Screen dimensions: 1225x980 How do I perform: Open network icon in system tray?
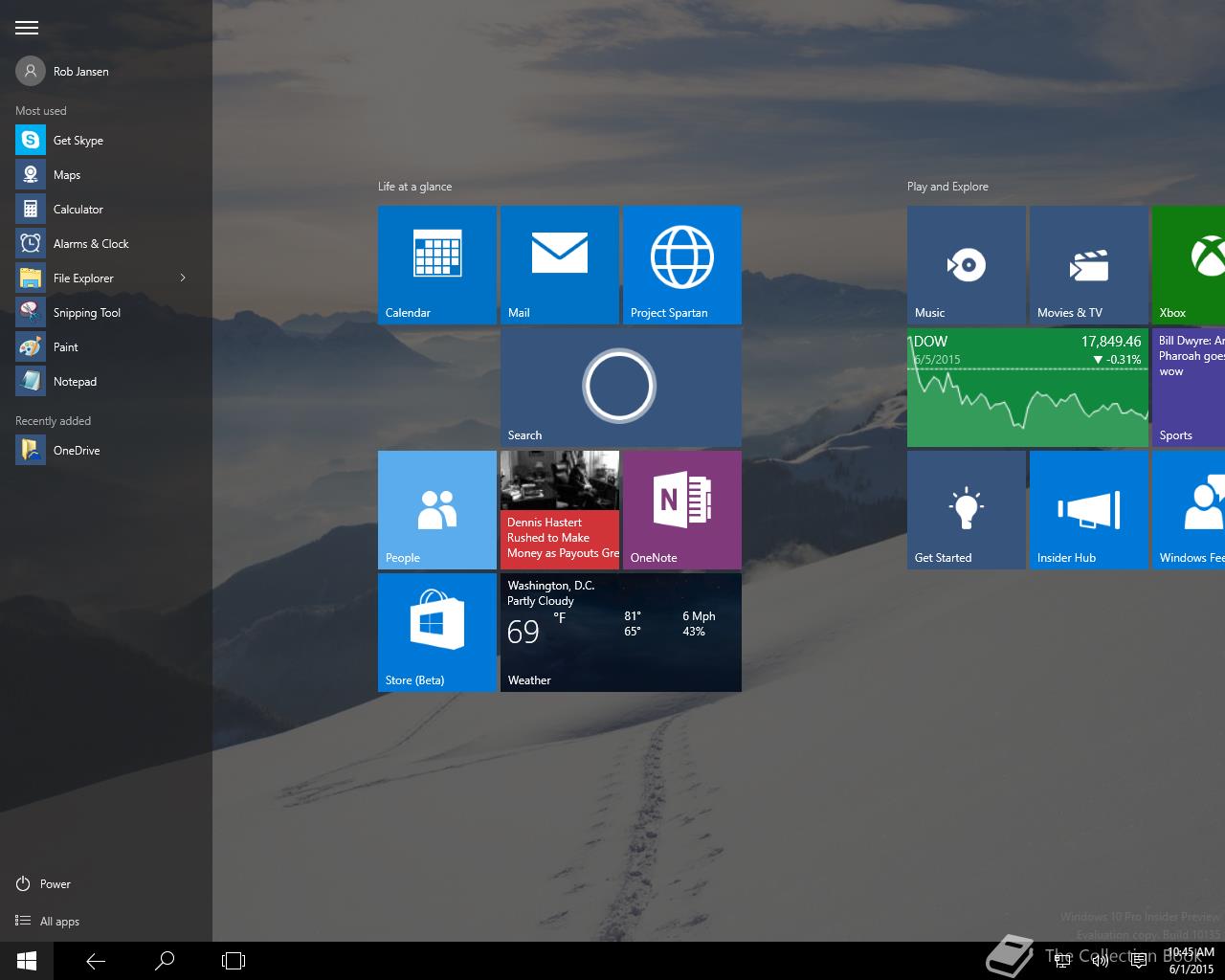click(1062, 961)
